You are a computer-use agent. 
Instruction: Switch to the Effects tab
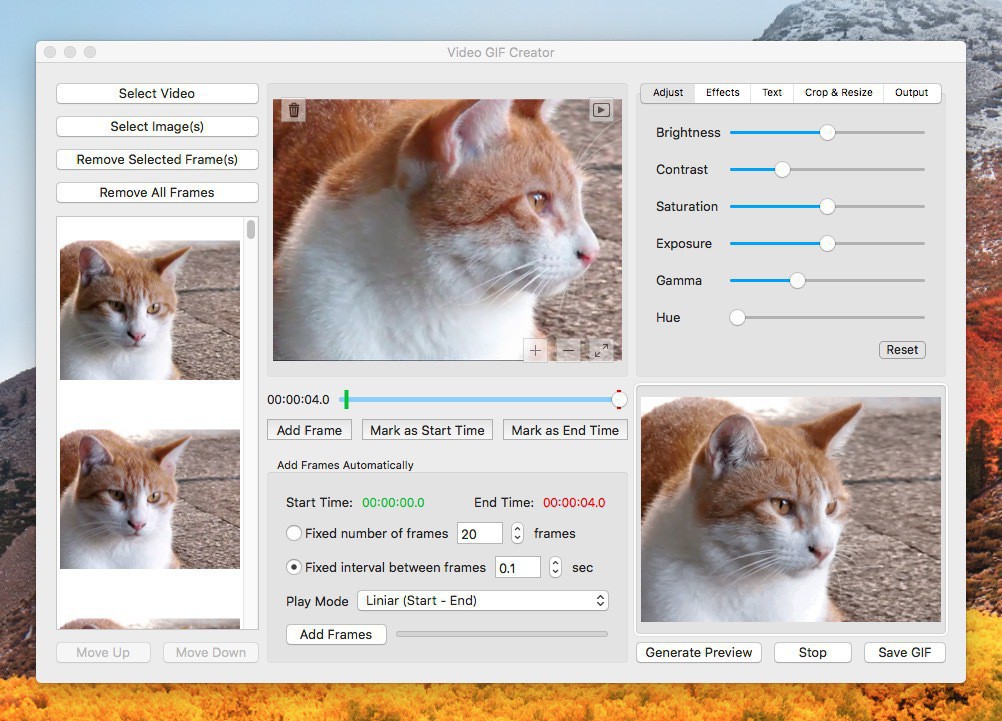pos(722,93)
